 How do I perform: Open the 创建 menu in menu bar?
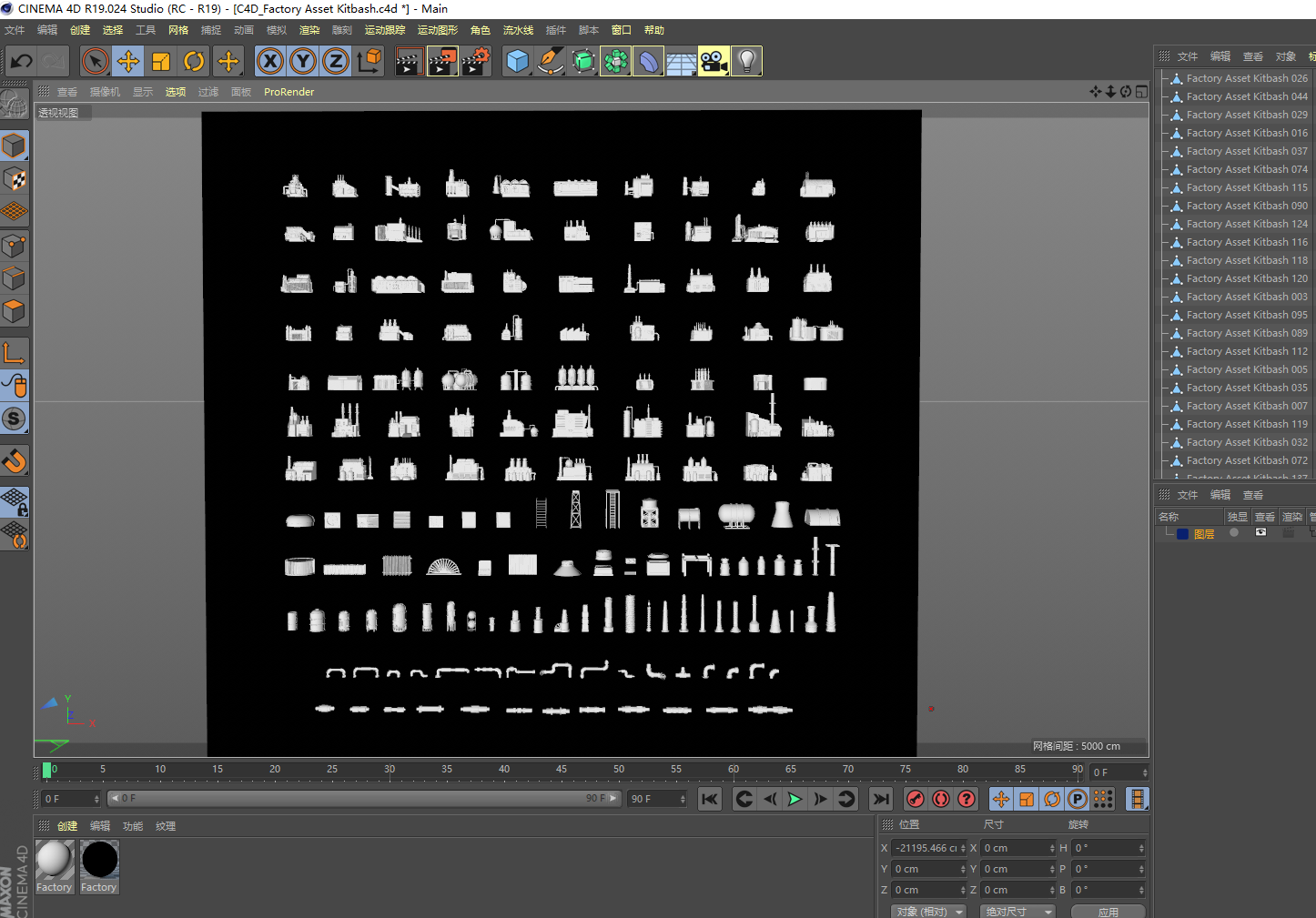tap(80, 30)
